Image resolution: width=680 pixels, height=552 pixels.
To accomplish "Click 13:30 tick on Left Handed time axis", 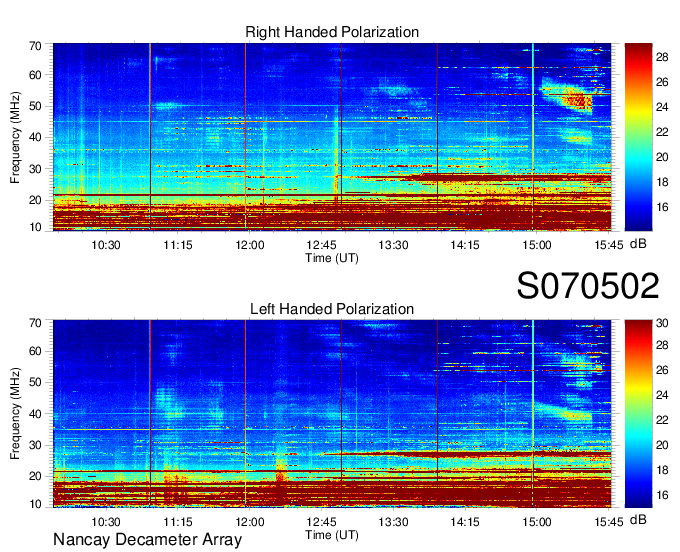I will (393, 522).
